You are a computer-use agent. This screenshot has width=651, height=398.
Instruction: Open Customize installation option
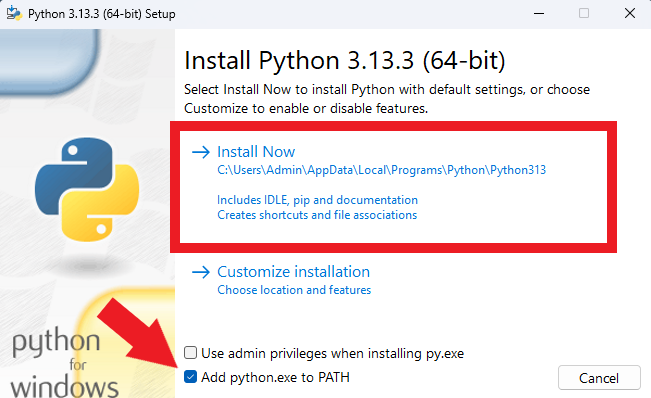293,272
